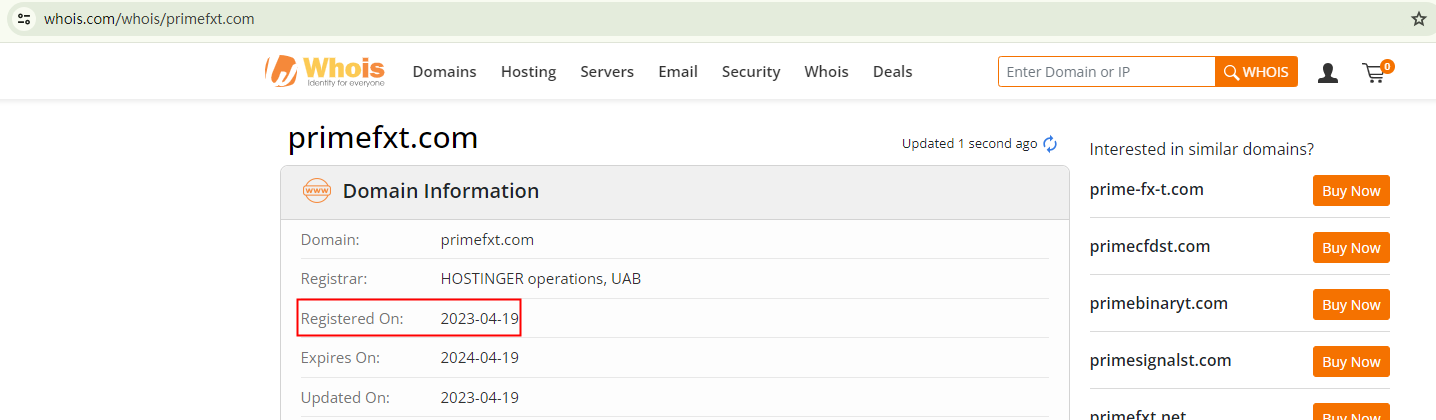Open the Domains menu
This screenshot has width=1436, height=420.
click(x=444, y=72)
